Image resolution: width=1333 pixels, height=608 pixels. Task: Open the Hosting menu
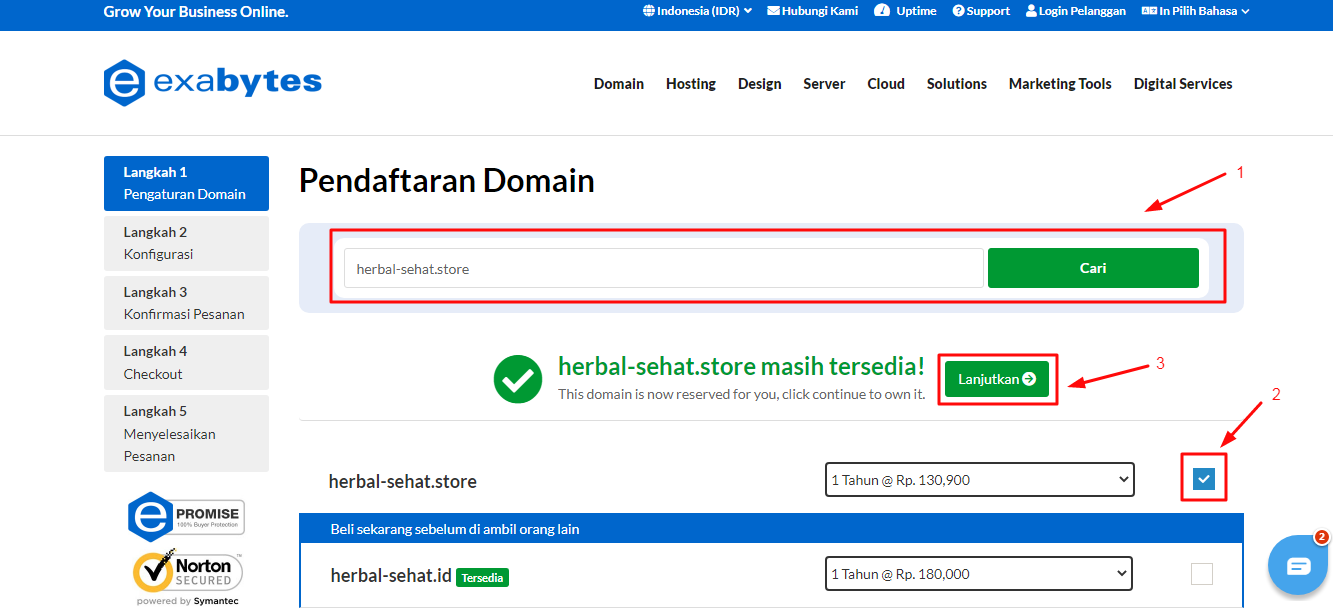(690, 84)
